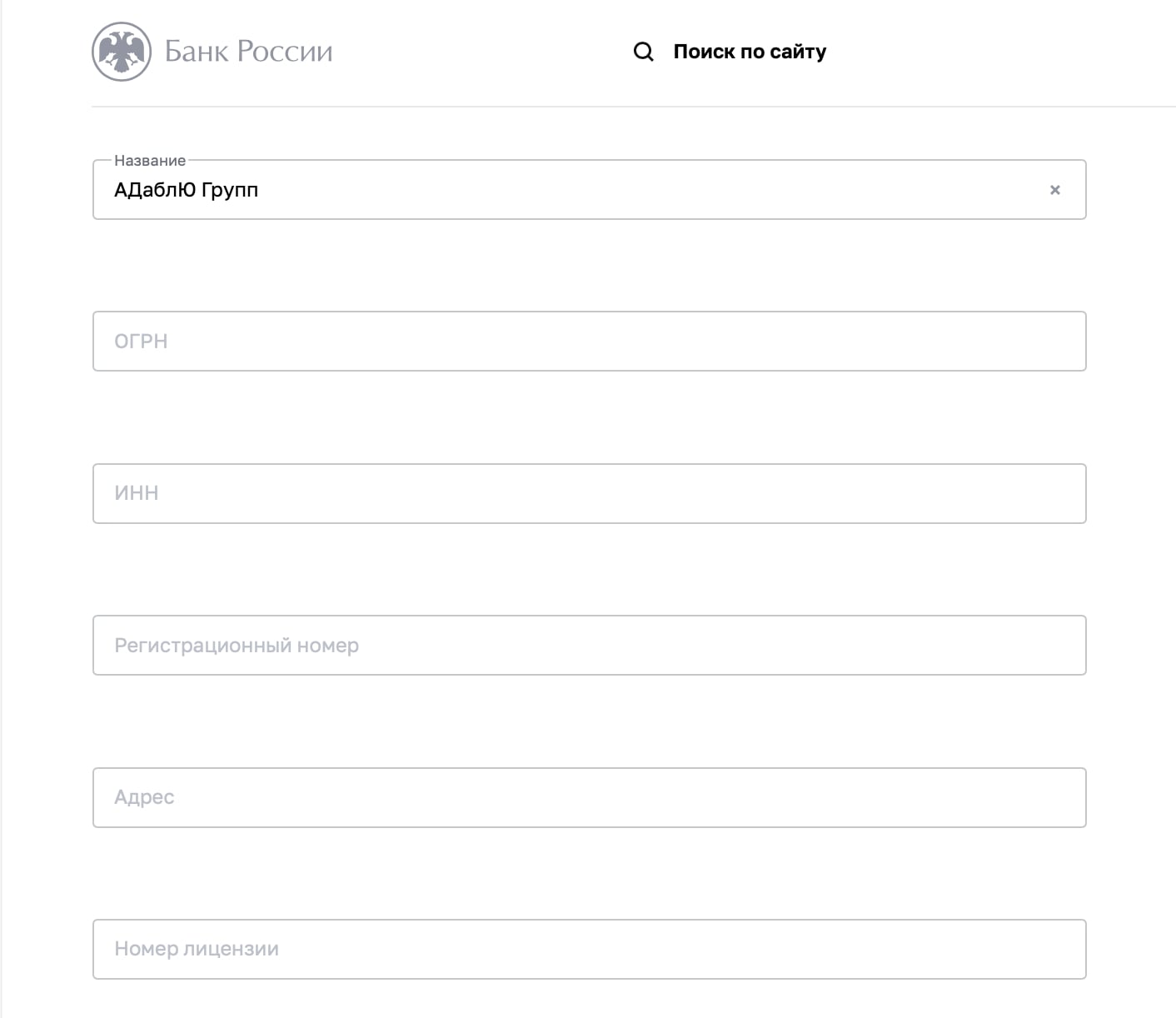This screenshot has height=1018, width=1176.
Task: Select the Номер лицензии input field
Action: pyautogui.click(x=590, y=950)
